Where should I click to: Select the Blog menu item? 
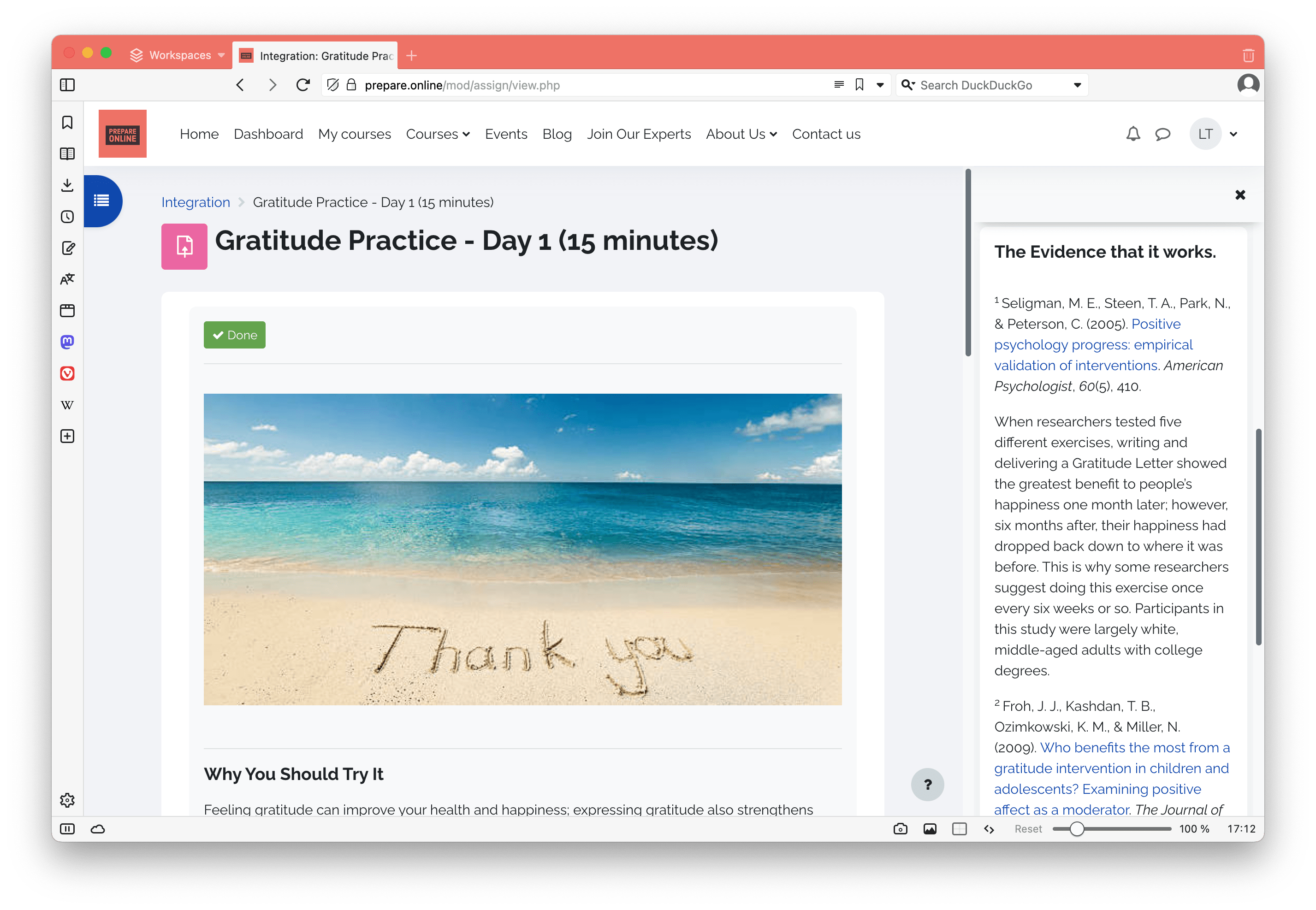click(x=557, y=133)
